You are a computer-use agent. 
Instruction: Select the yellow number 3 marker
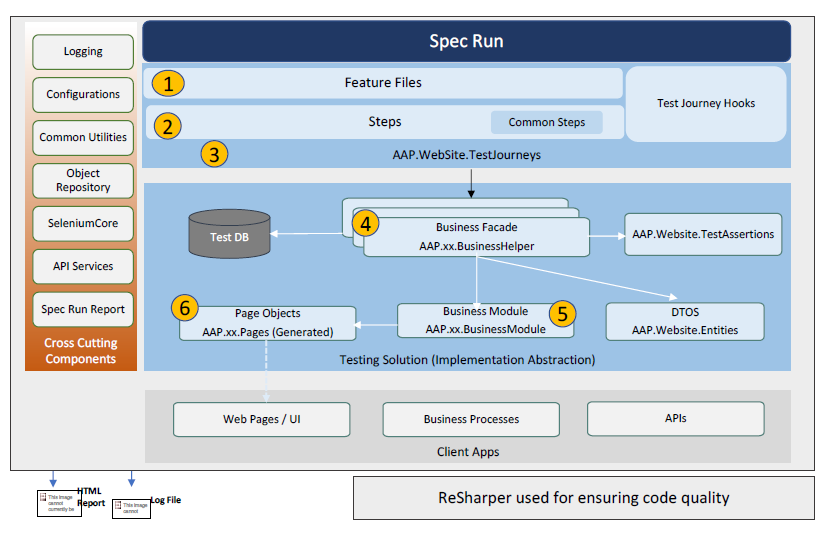click(214, 154)
